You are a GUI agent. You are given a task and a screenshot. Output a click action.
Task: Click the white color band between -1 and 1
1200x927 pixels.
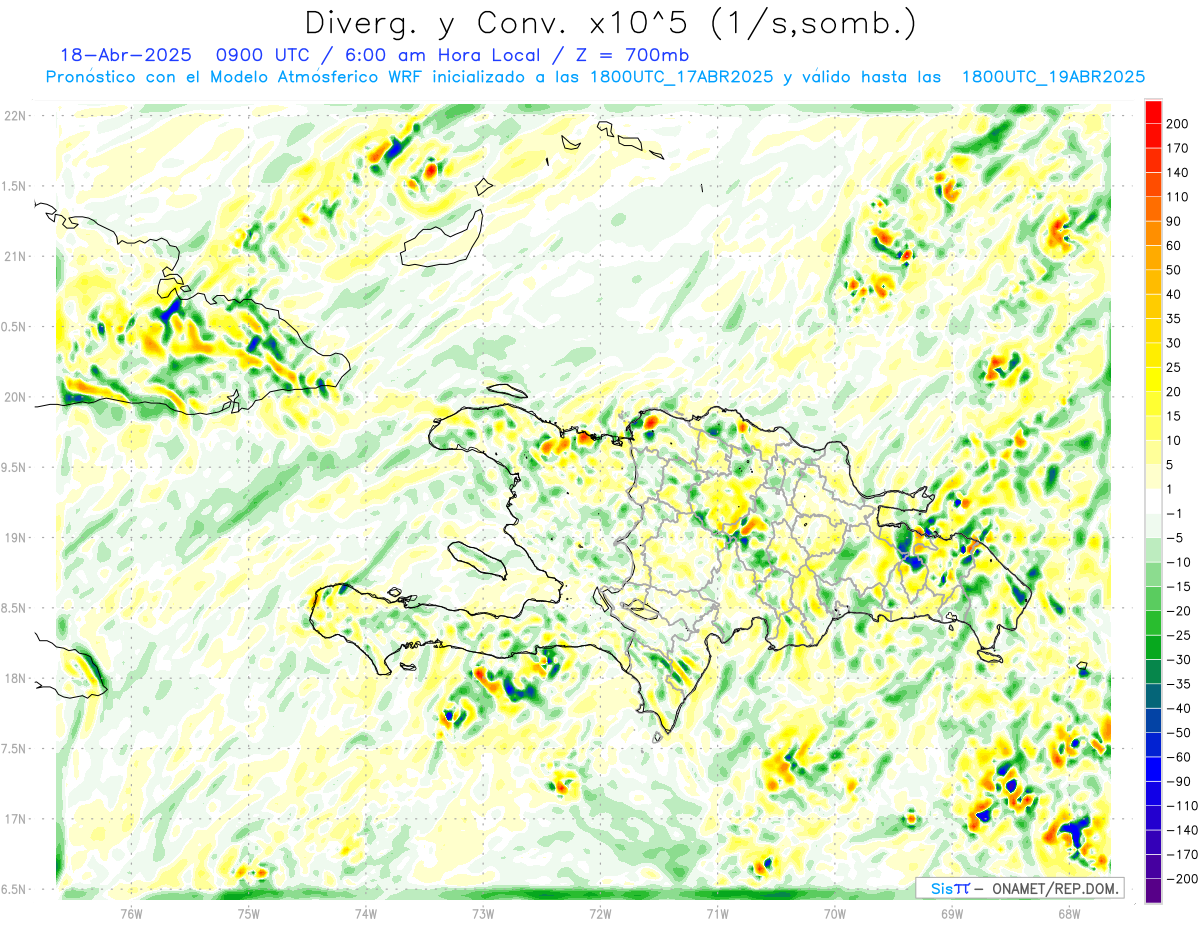(1154, 502)
